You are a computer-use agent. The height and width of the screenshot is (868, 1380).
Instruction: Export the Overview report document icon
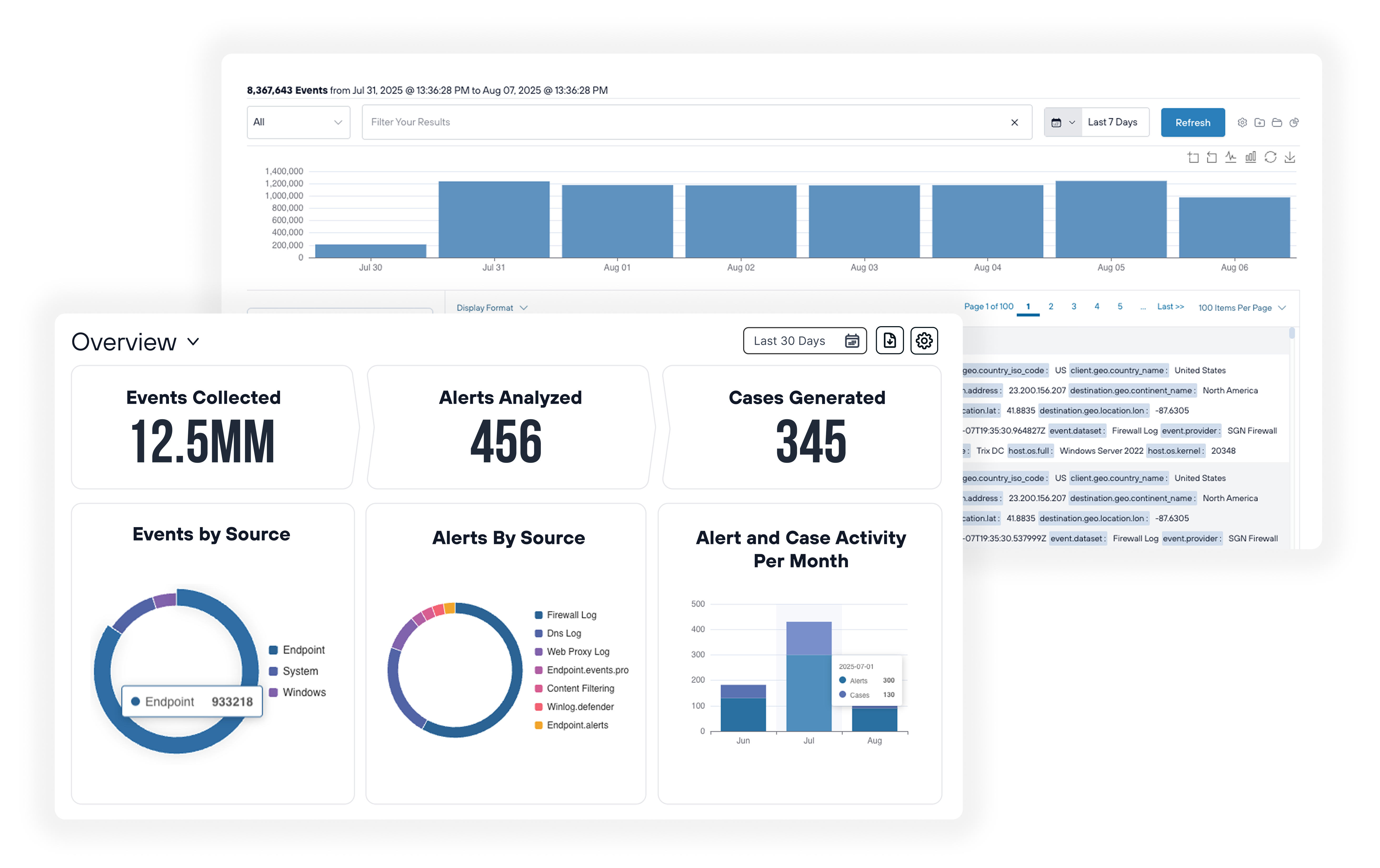(889, 340)
